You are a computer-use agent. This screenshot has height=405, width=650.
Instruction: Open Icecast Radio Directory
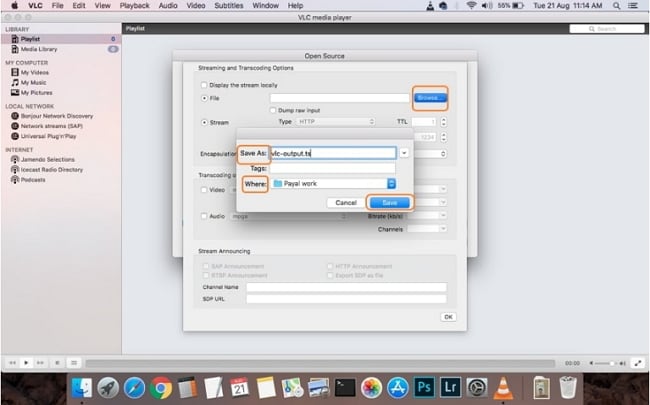point(52,170)
